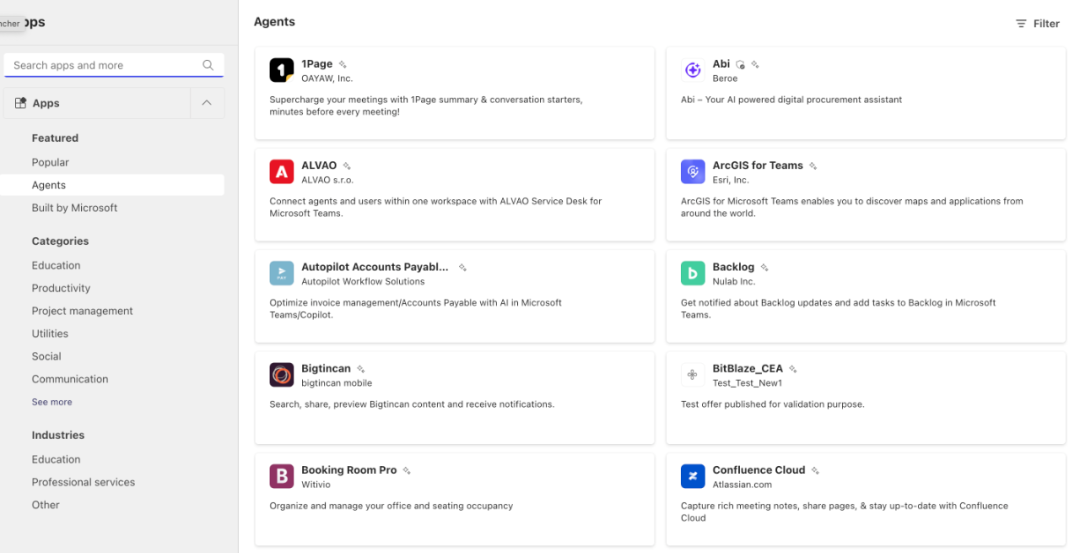Click the agent sparkle badge beside Backlog
Viewport: 1080px width, 553px height.
click(764, 267)
